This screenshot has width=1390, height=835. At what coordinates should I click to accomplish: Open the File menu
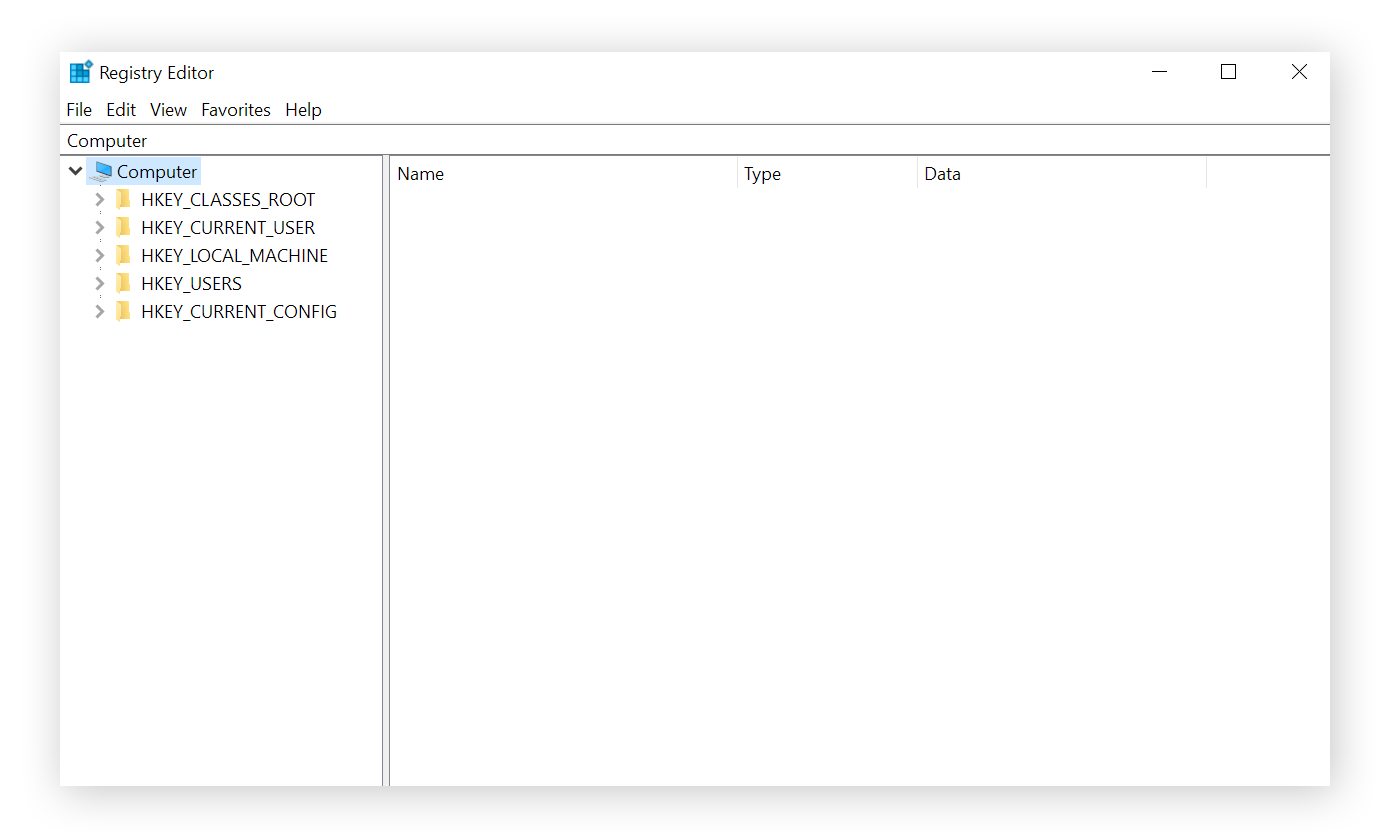79,110
